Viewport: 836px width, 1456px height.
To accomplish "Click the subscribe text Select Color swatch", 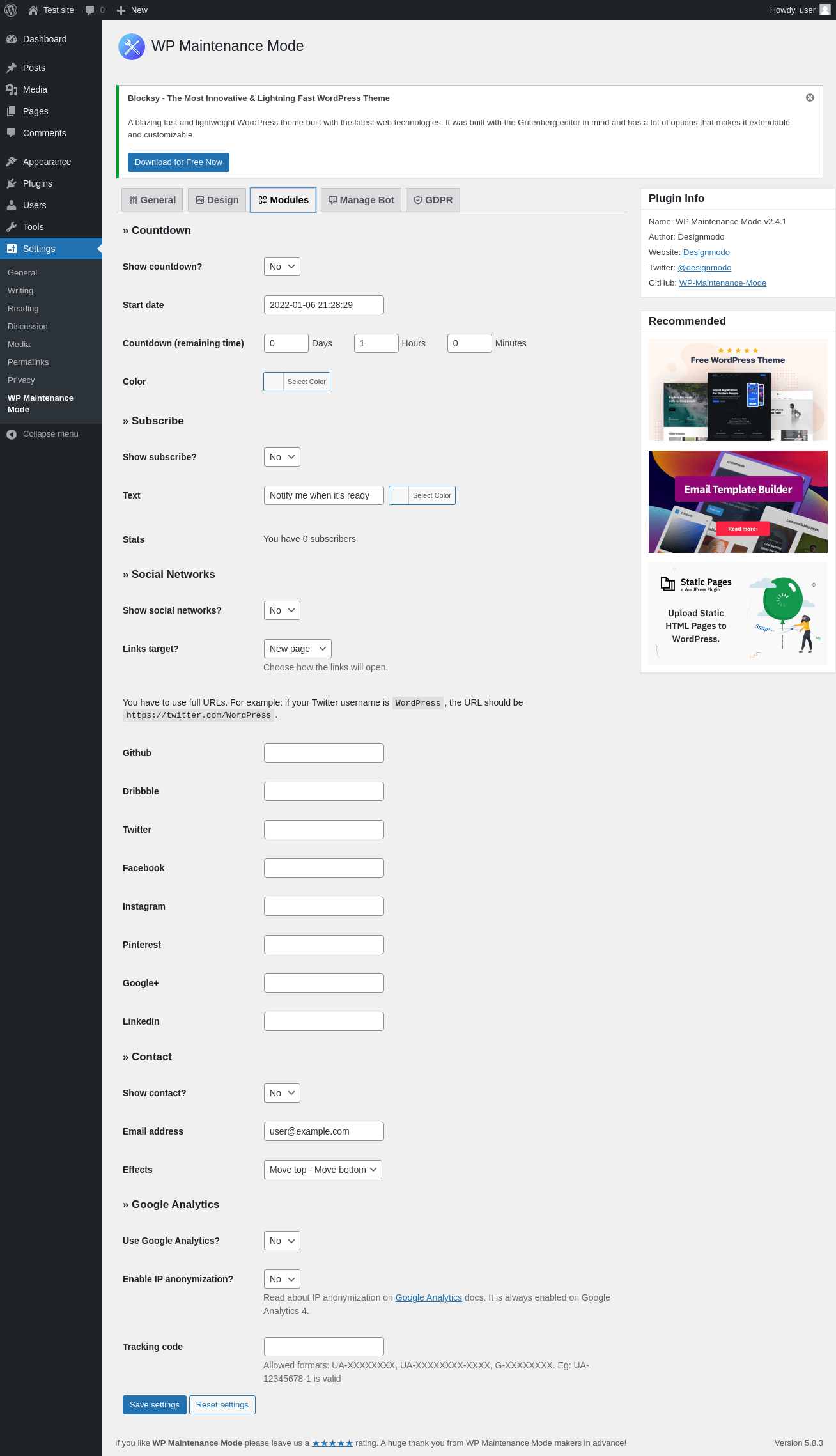I will pos(422,495).
